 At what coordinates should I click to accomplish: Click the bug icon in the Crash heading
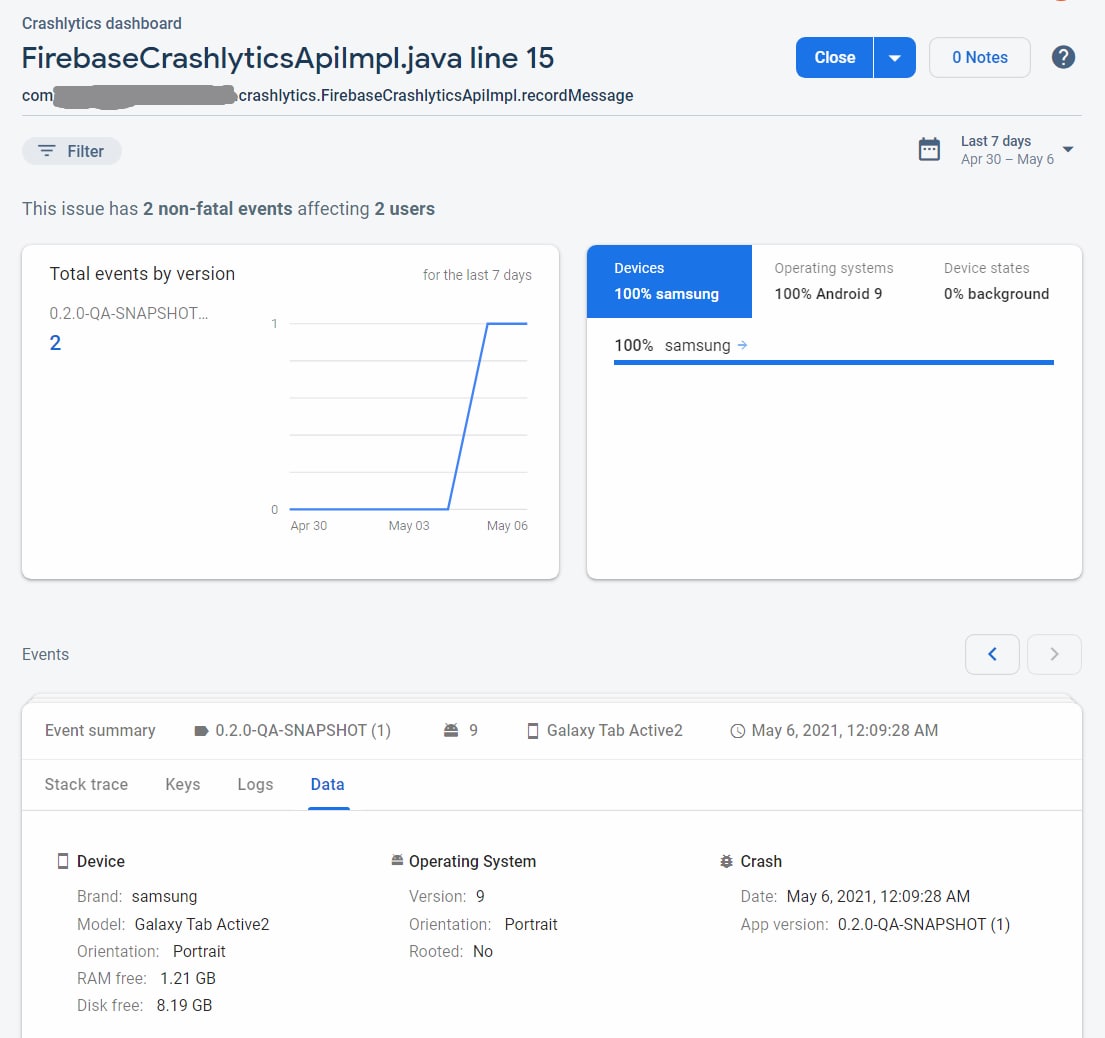[726, 861]
